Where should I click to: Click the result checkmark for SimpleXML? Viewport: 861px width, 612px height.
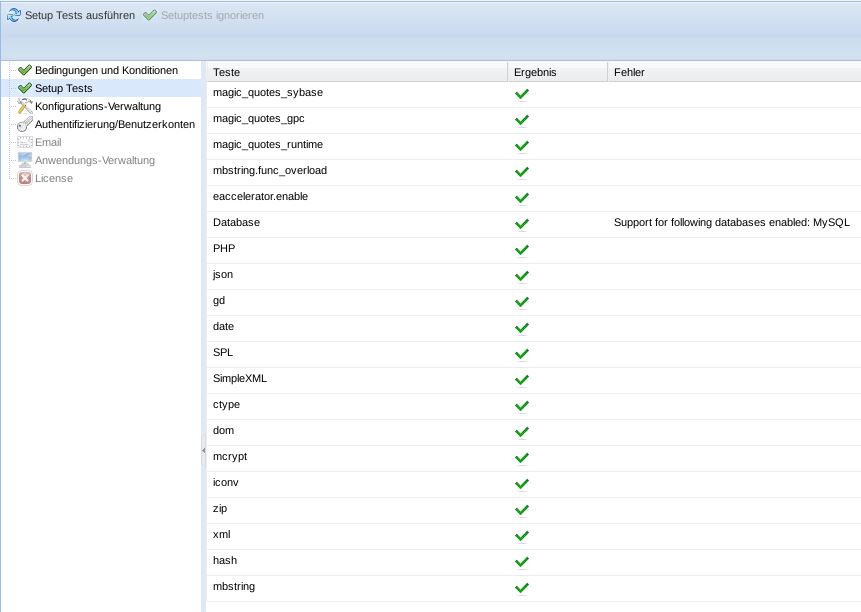(x=522, y=379)
